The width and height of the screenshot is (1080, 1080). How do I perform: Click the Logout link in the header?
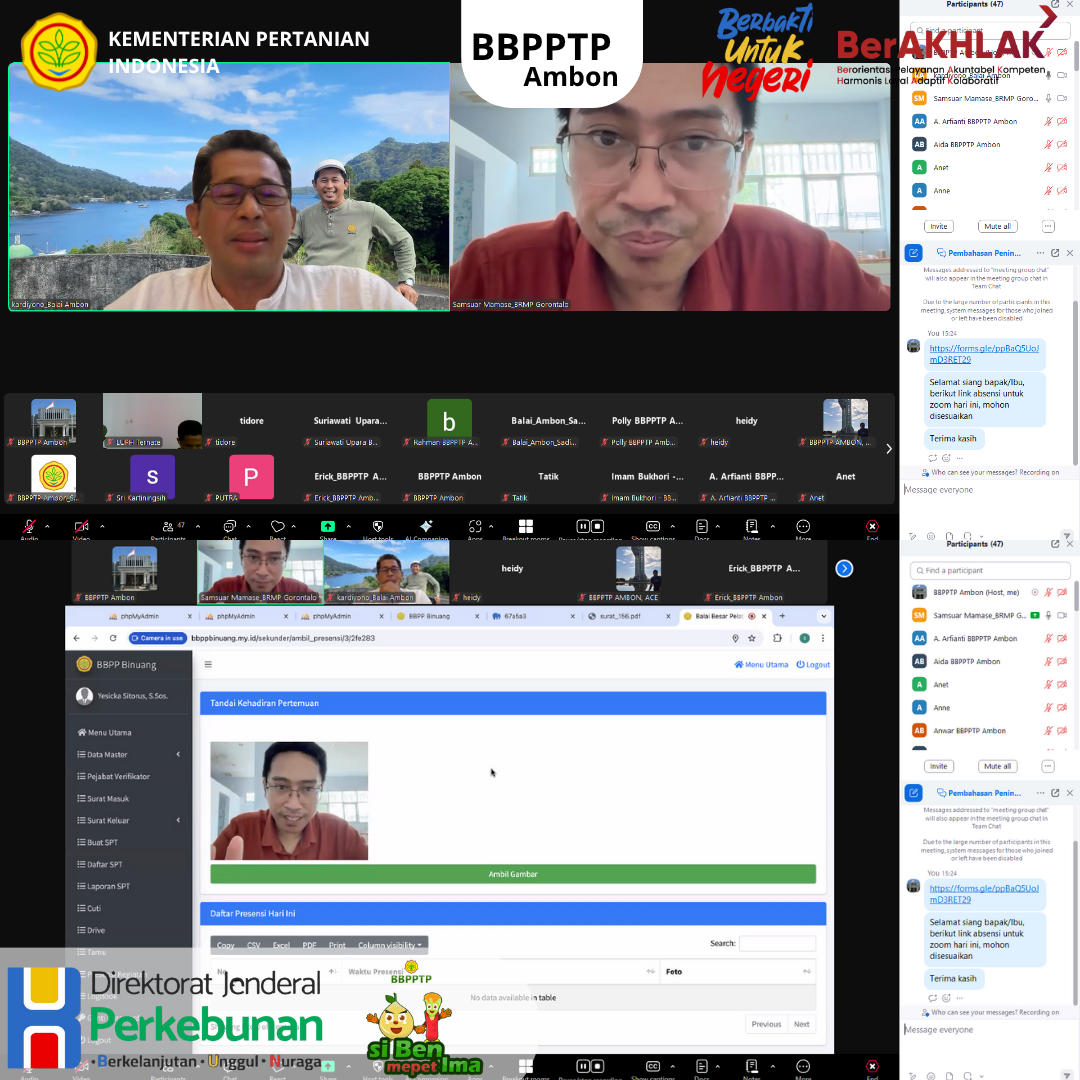coord(813,665)
